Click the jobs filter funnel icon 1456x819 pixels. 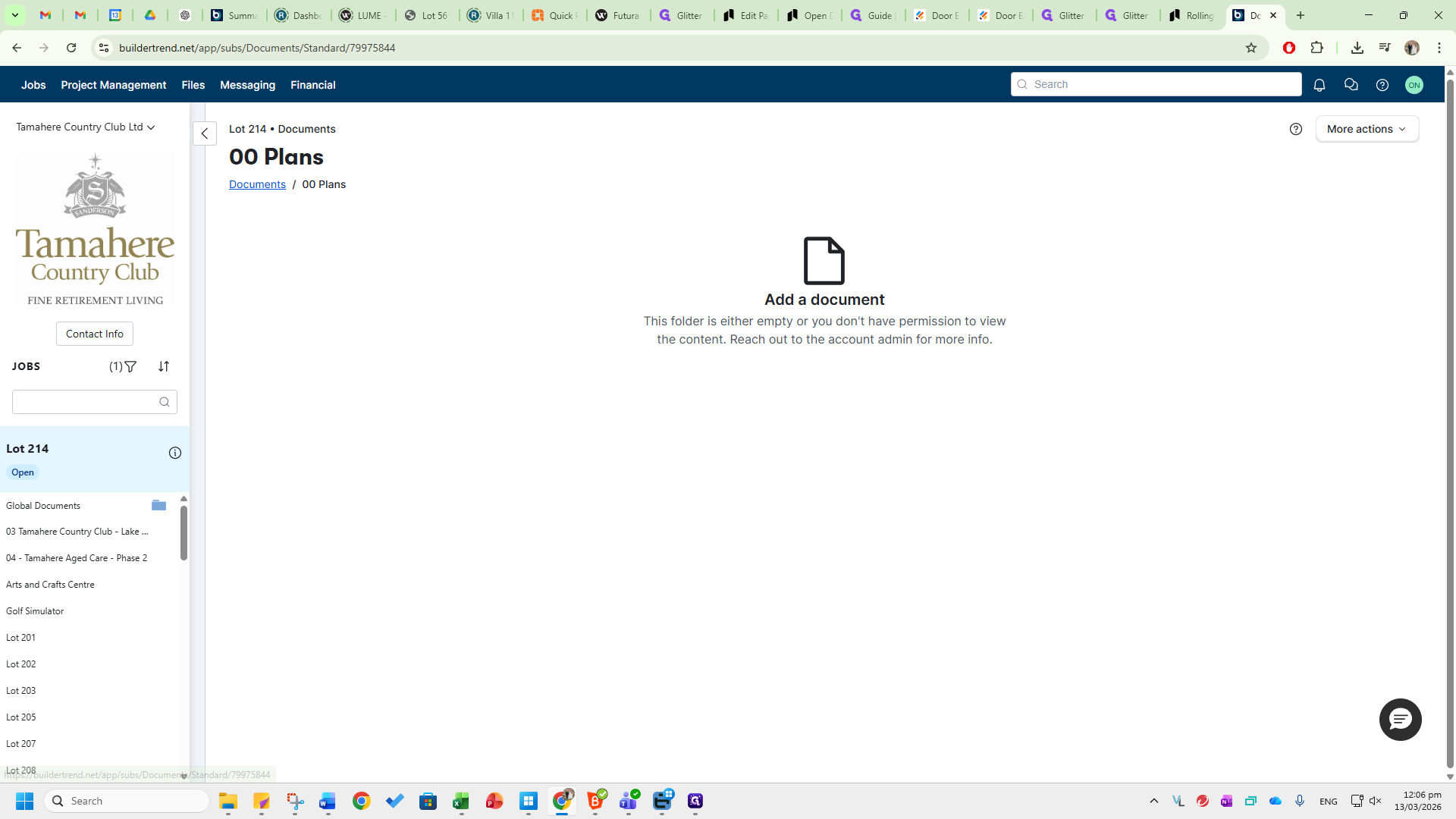pyautogui.click(x=130, y=367)
